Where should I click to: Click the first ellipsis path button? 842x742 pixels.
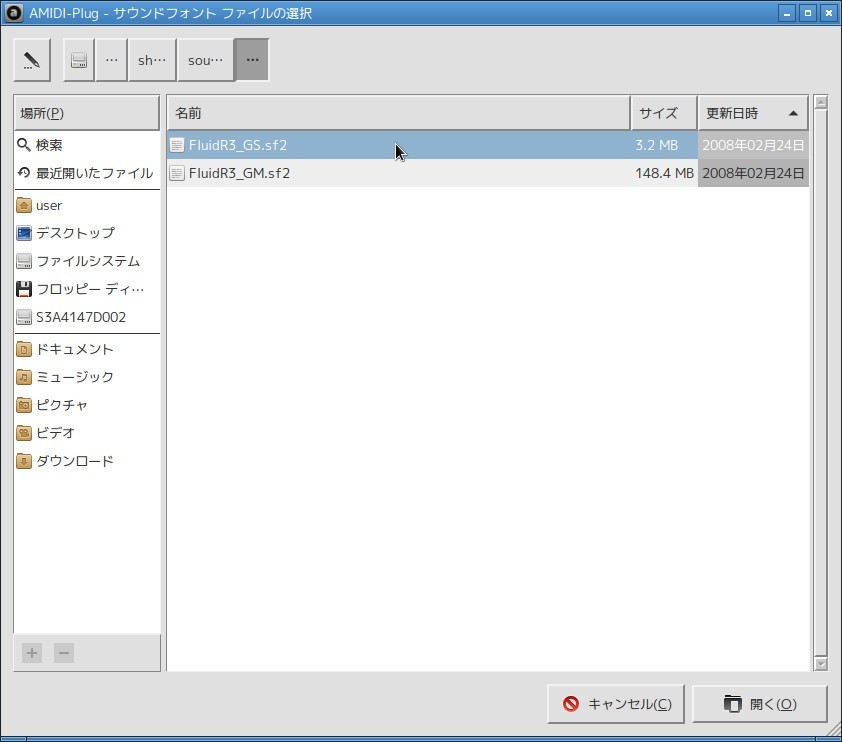pos(111,60)
